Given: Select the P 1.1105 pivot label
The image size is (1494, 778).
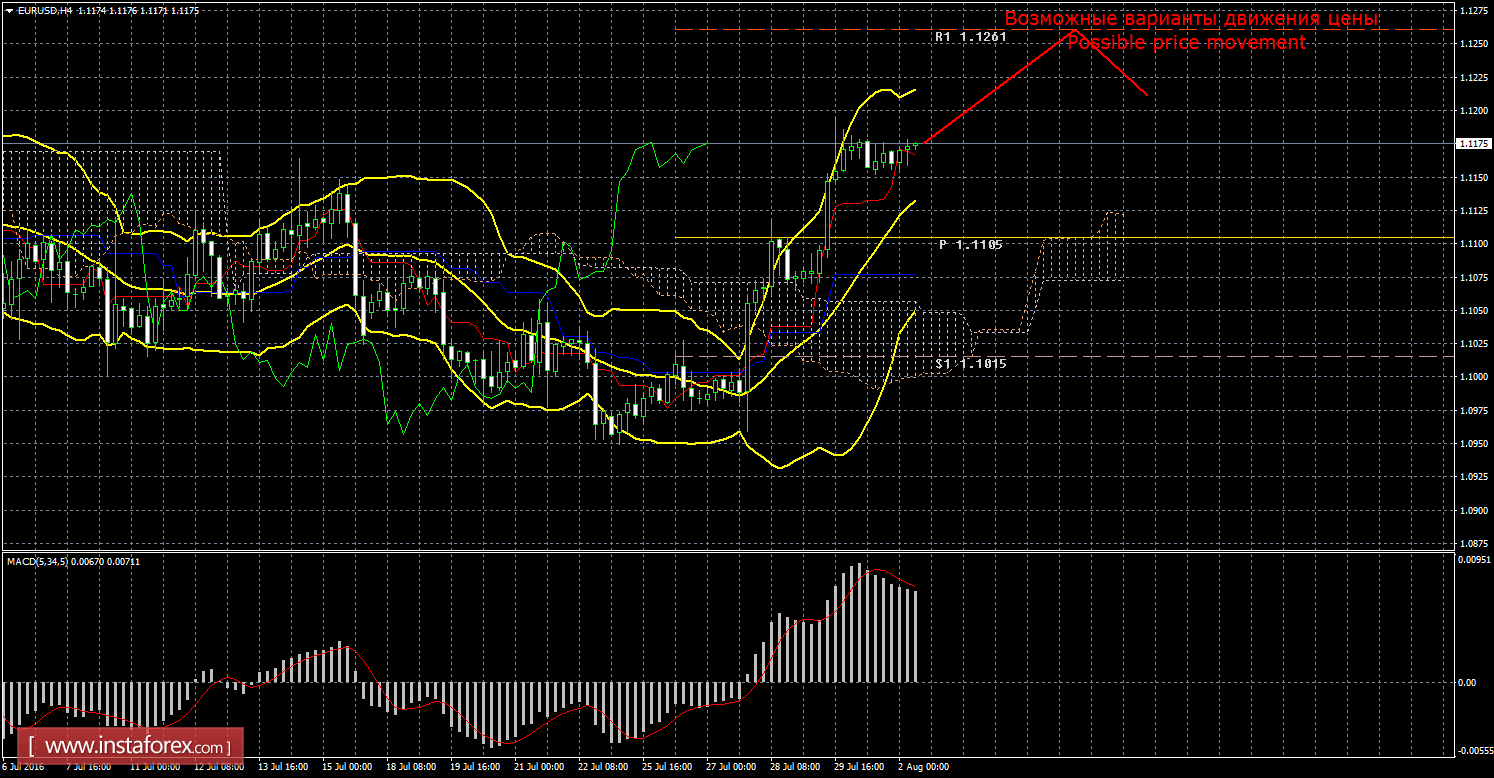Looking at the screenshot, I should click(970, 245).
